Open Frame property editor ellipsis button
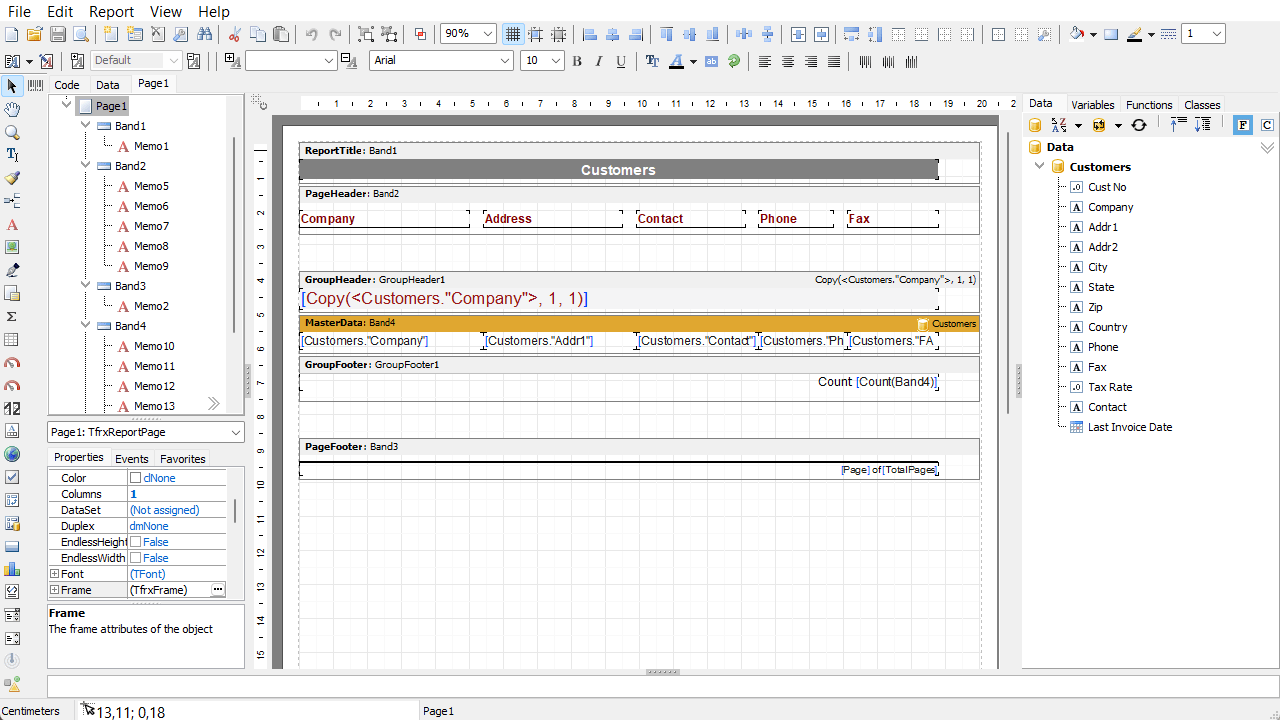The image size is (1280, 720). point(218,590)
